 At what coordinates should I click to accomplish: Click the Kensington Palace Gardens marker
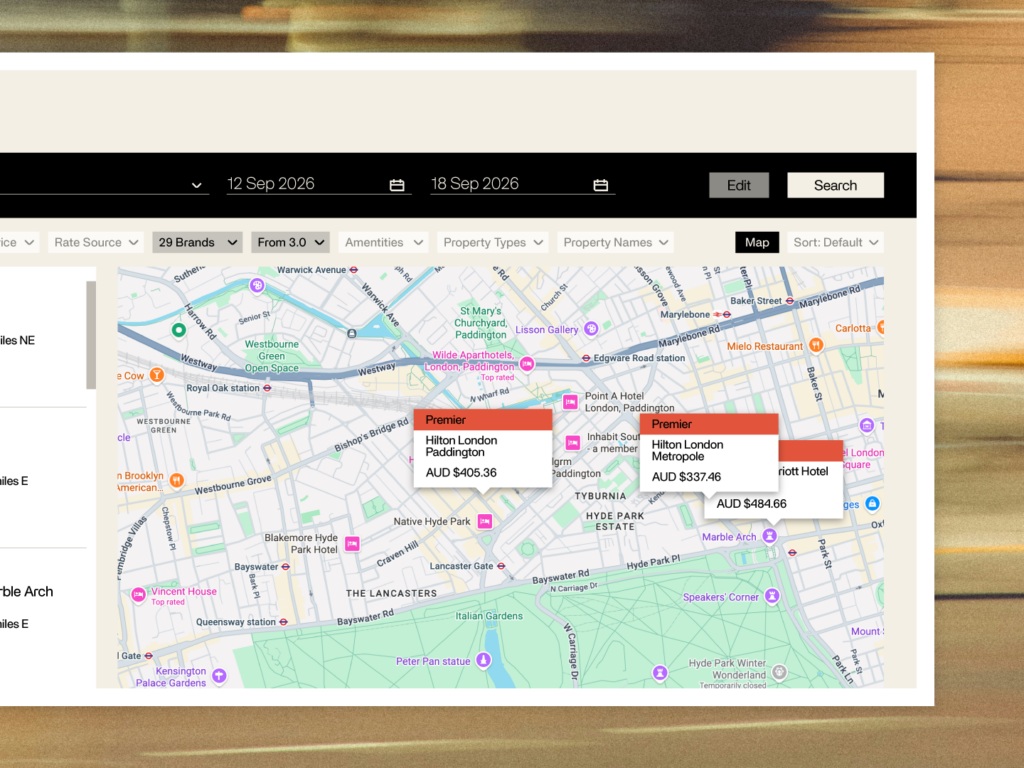pos(219,675)
